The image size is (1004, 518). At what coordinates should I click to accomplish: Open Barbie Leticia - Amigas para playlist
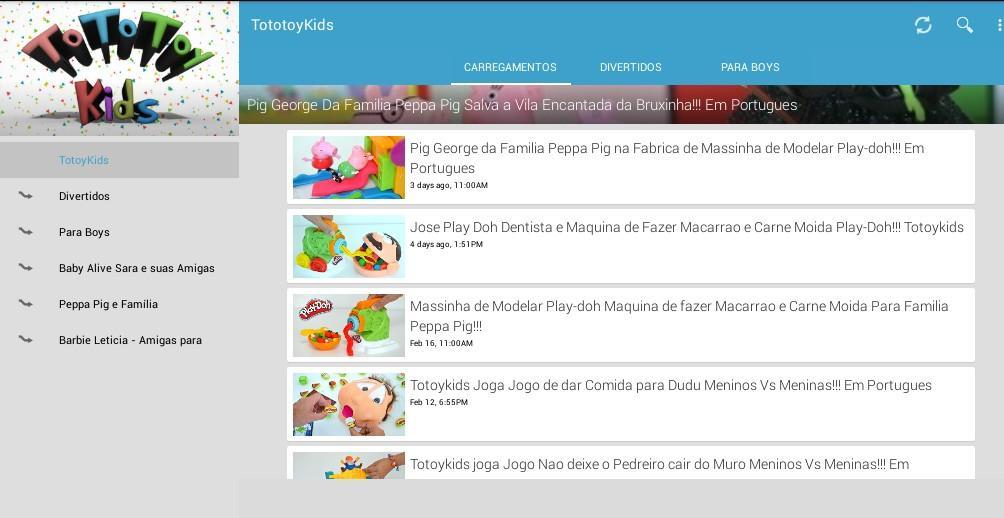coord(119,340)
